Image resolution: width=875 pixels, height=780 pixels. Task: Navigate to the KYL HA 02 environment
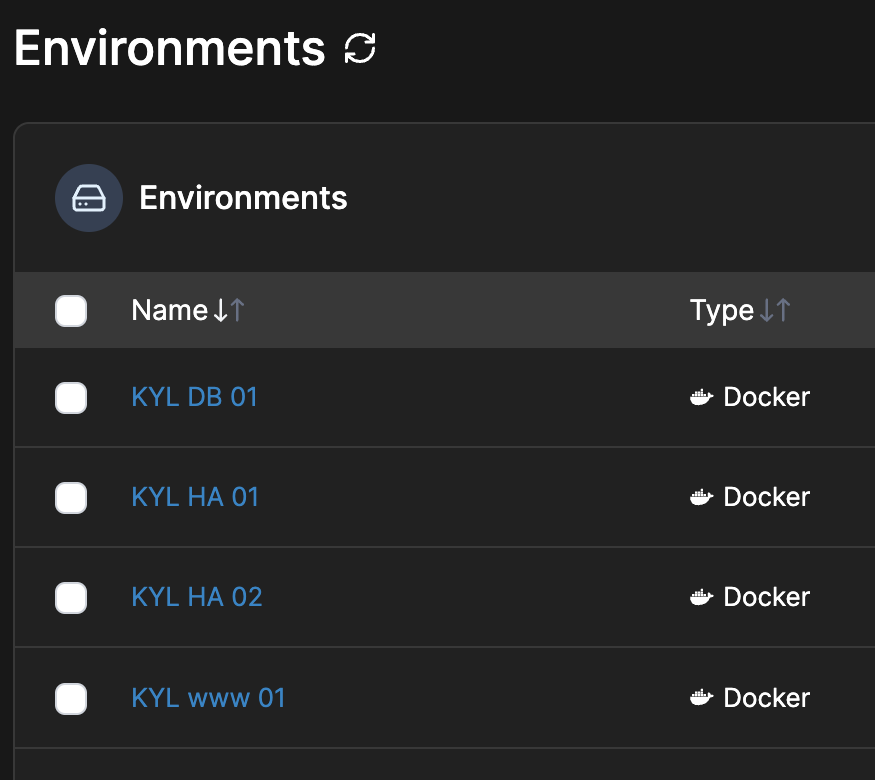click(x=196, y=597)
